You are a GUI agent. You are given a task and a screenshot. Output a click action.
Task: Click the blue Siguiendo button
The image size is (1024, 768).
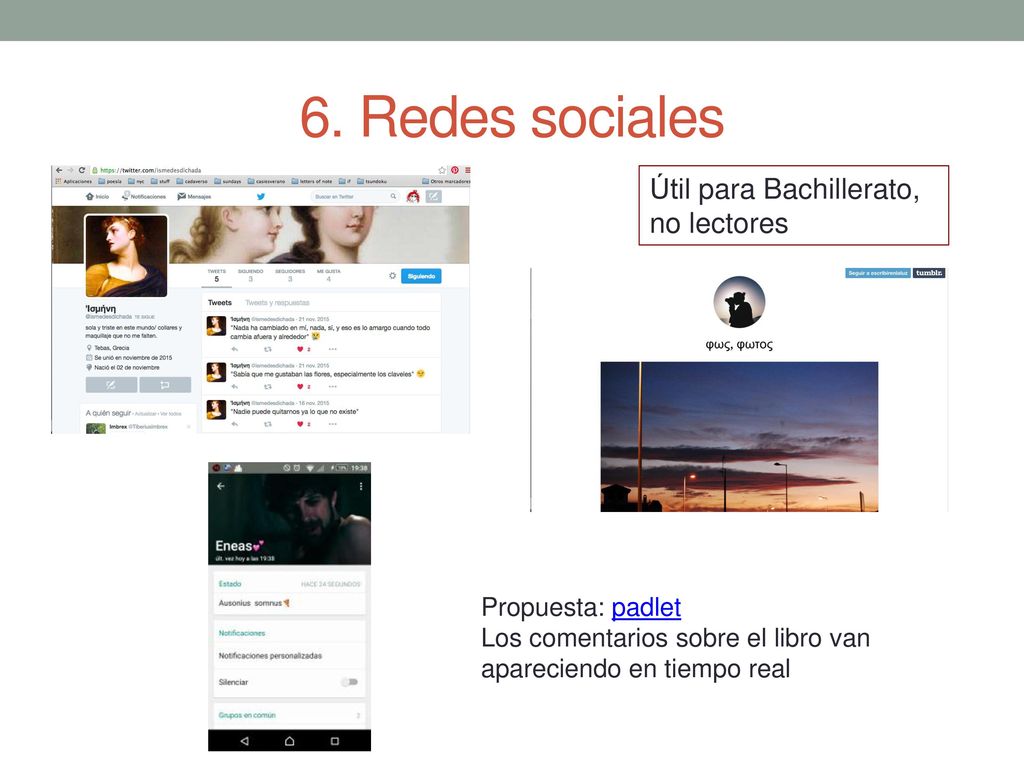tap(421, 276)
